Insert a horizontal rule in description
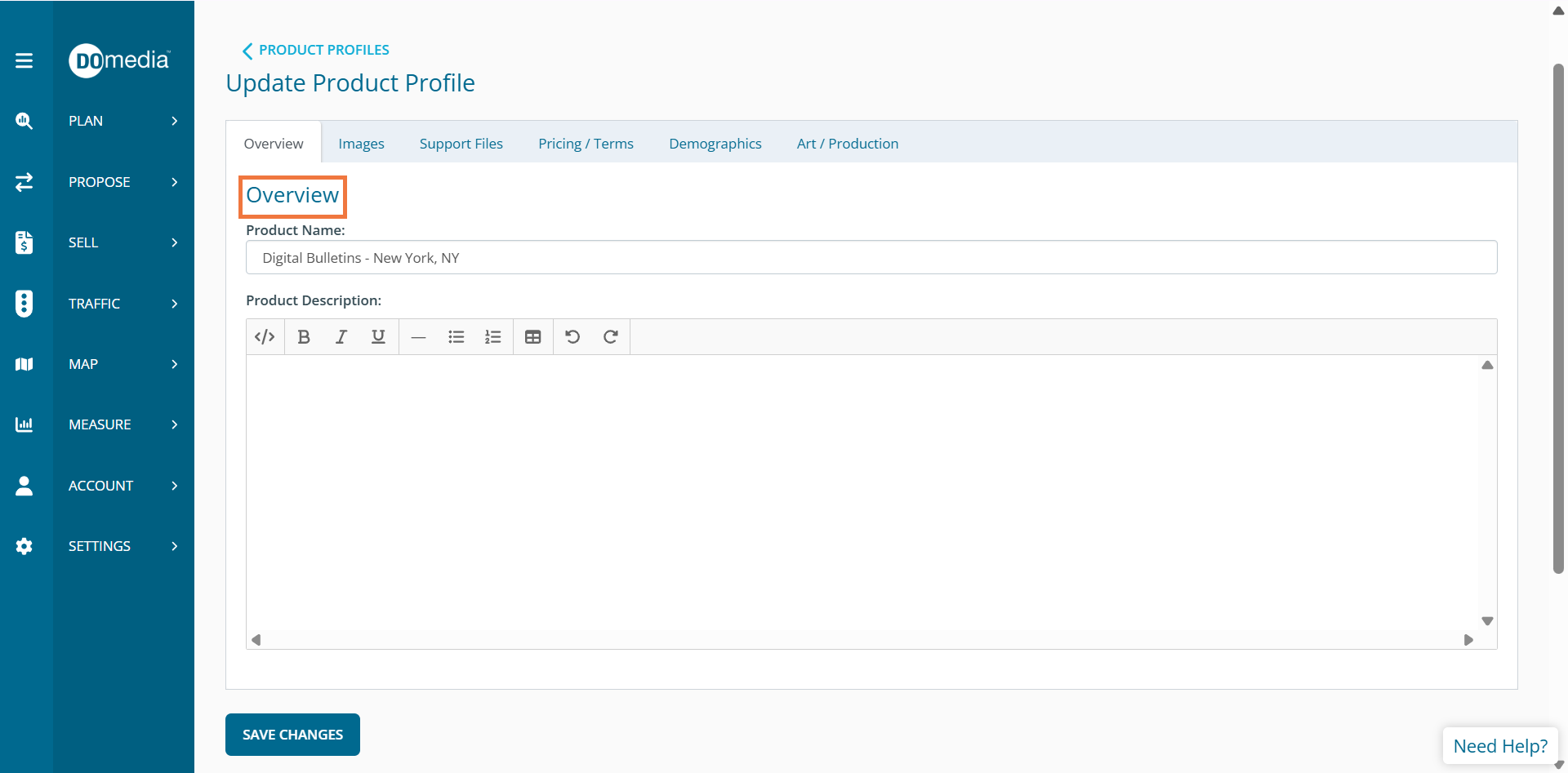The image size is (1568, 773). click(418, 337)
